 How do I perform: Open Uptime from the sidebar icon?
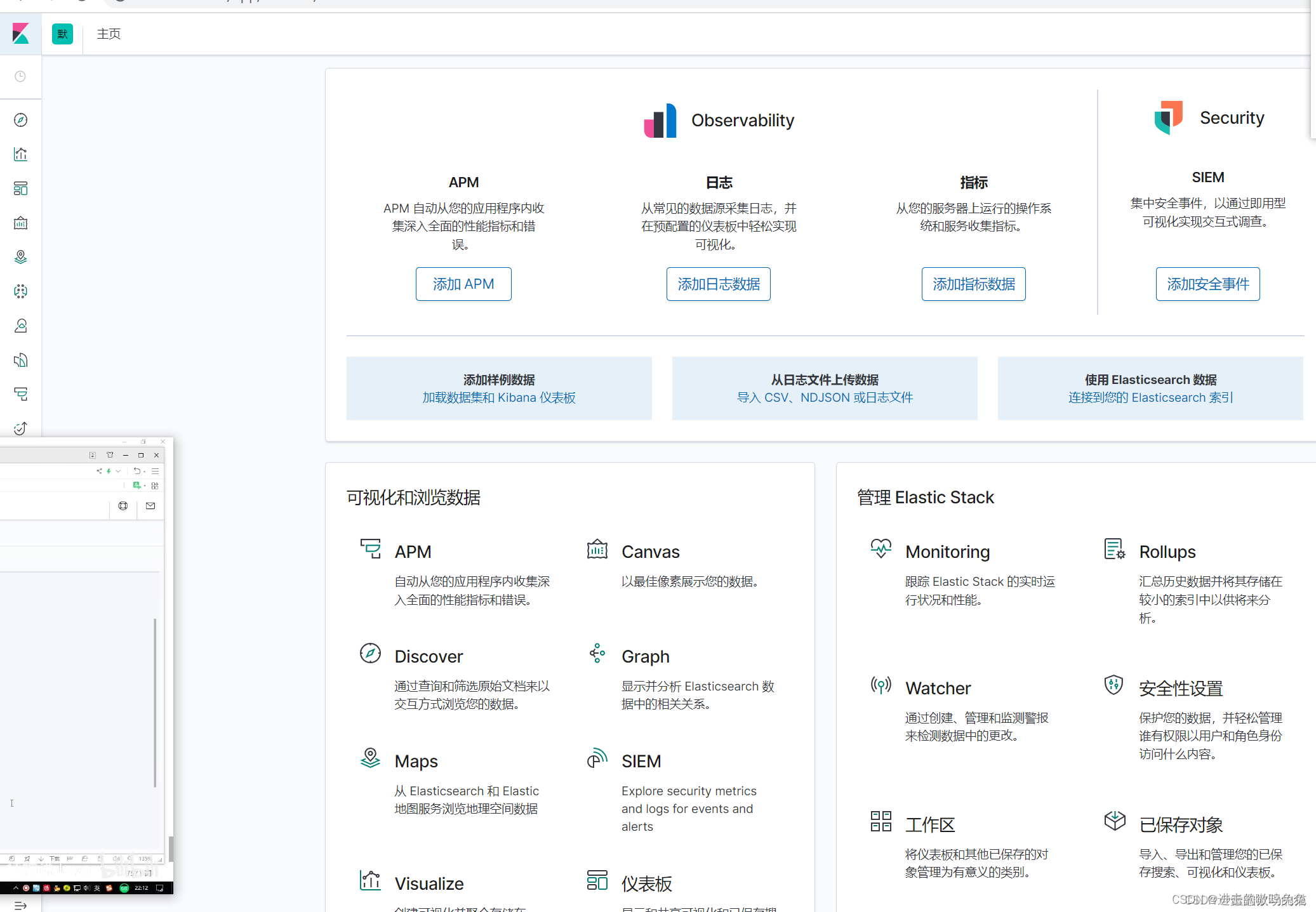coord(20,428)
